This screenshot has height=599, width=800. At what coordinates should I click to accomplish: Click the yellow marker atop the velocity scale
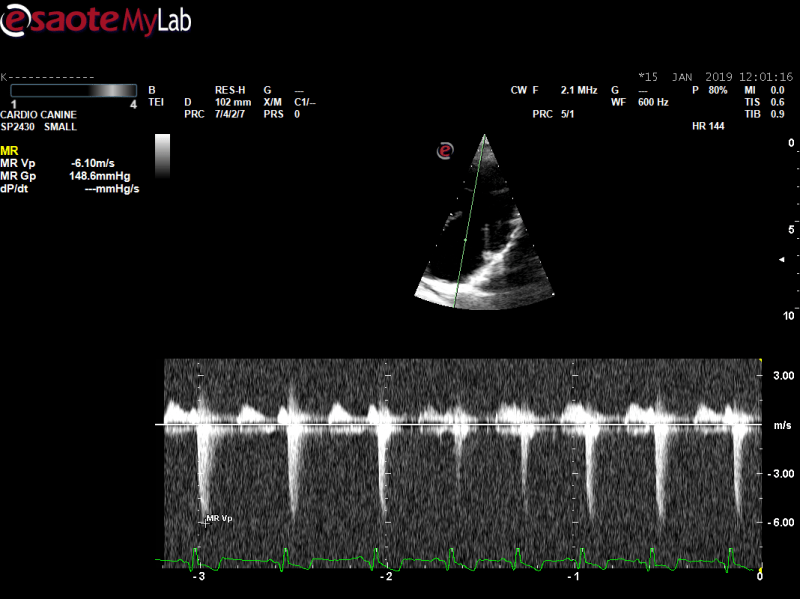tap(761, 361)
